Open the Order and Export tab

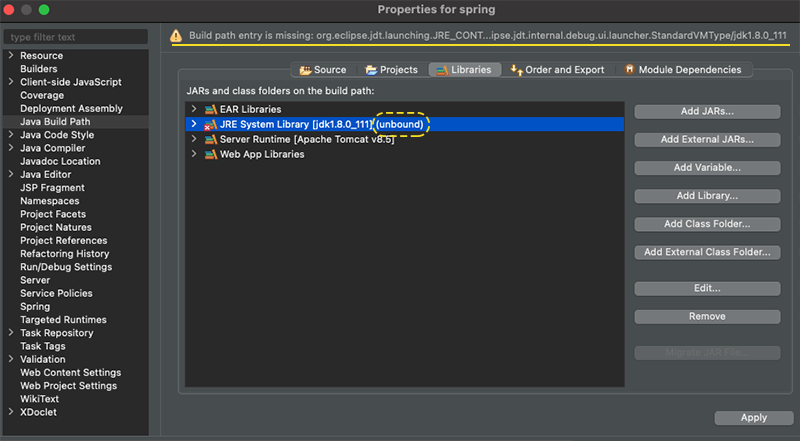coord(557,70)
